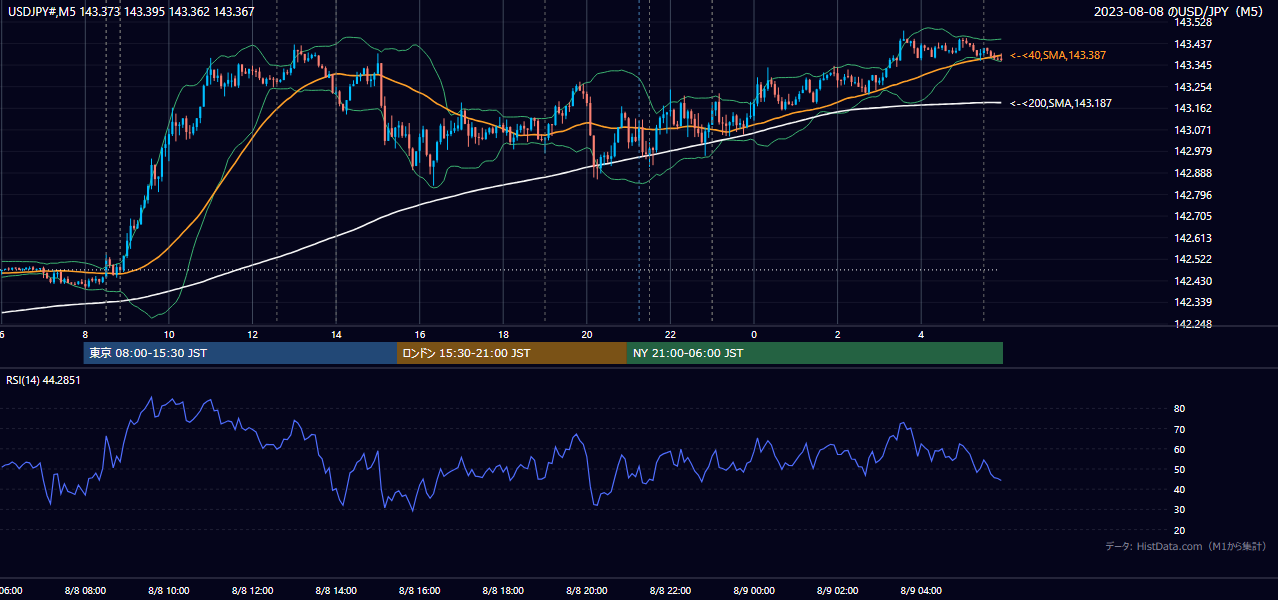
Task: Open the HistData.com data source credit
Action: tap(1186, 546)
